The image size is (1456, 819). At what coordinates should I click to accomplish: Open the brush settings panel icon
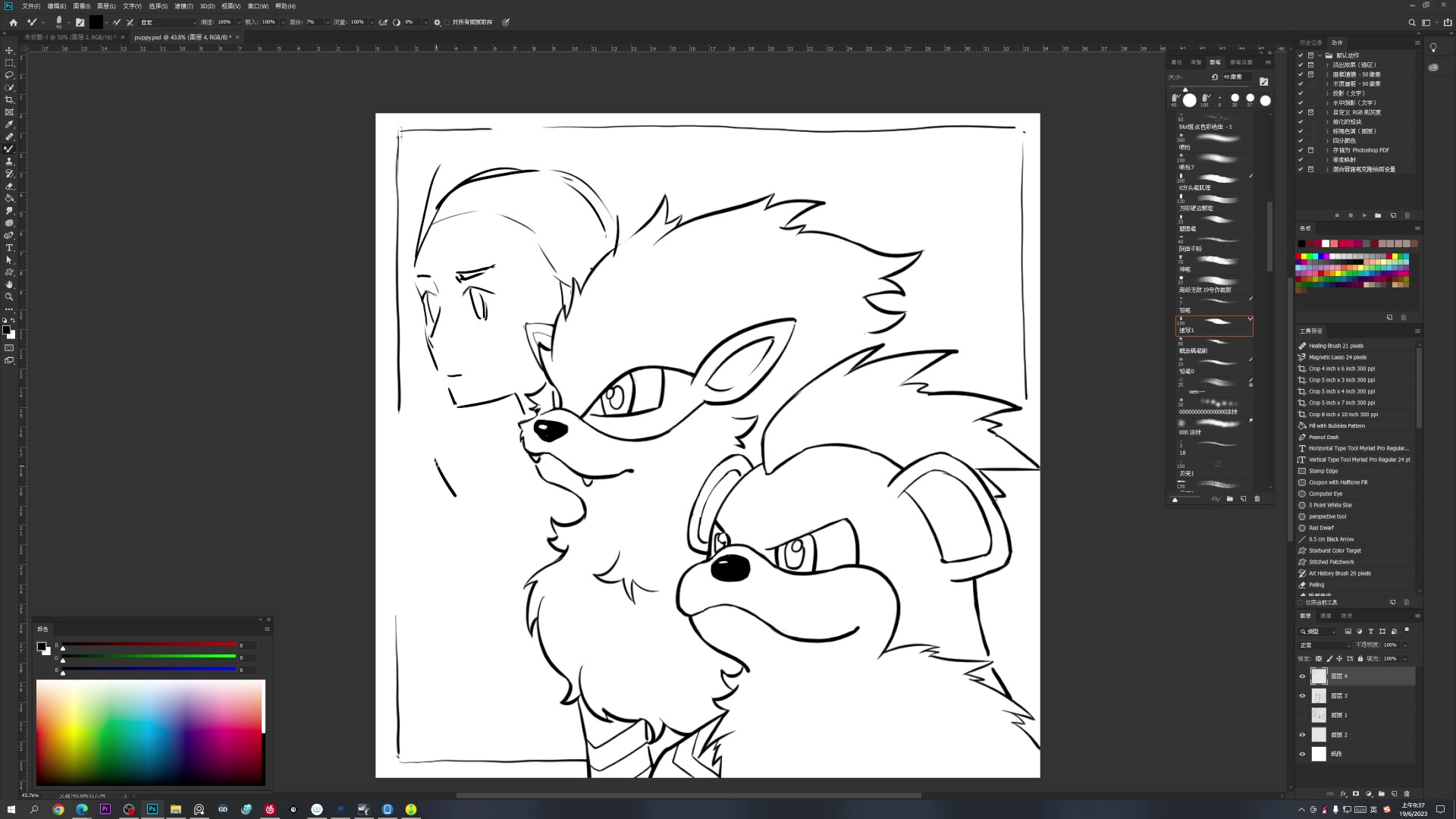pyautogui.click(x=80, y=23)
